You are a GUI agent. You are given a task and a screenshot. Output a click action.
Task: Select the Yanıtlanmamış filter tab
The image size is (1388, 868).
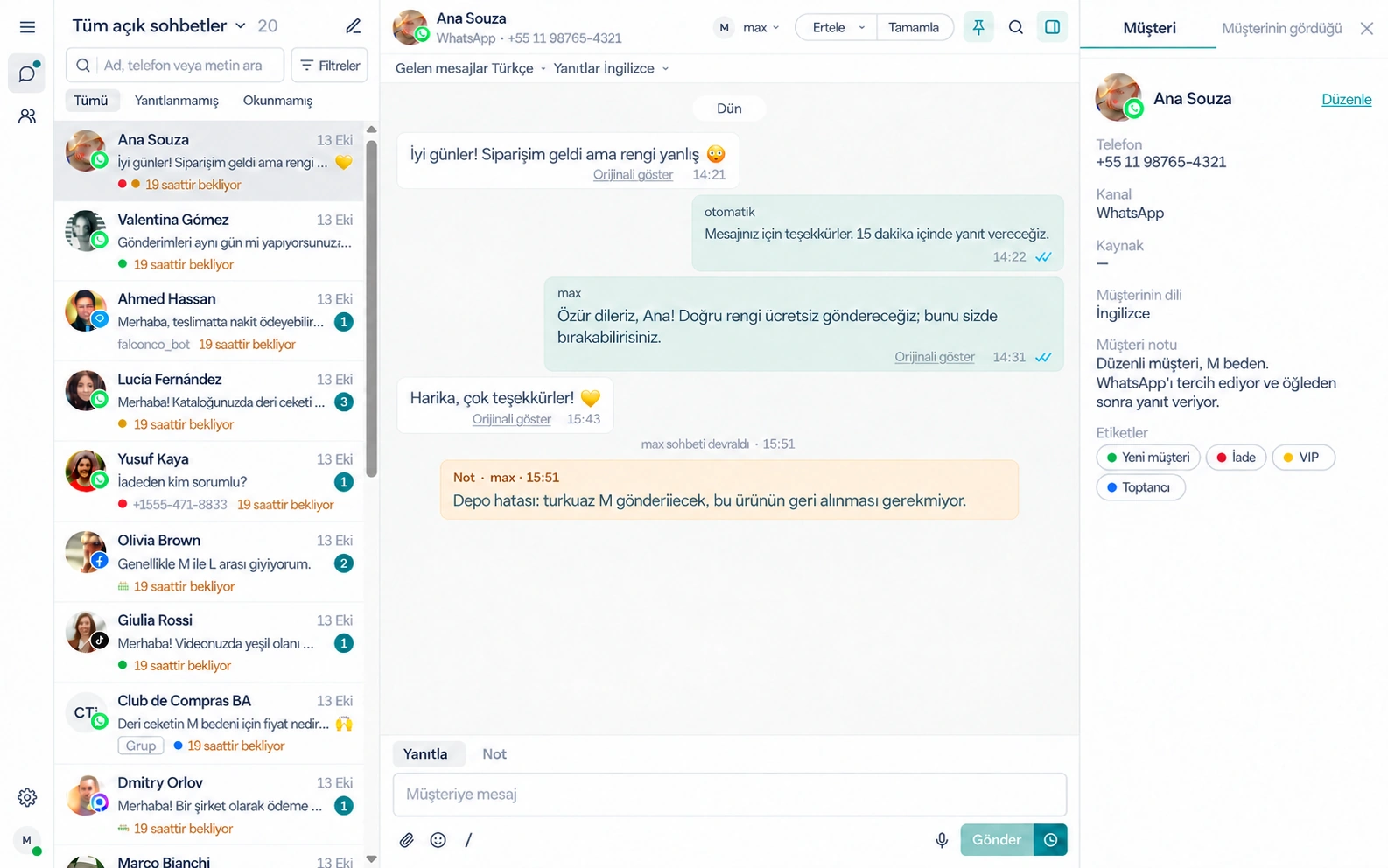[x=177, y=101]
